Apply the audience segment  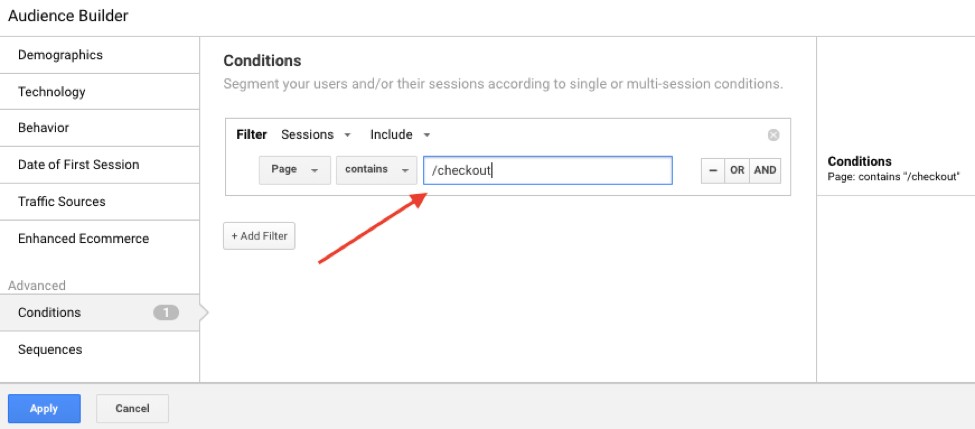point(44,408)
